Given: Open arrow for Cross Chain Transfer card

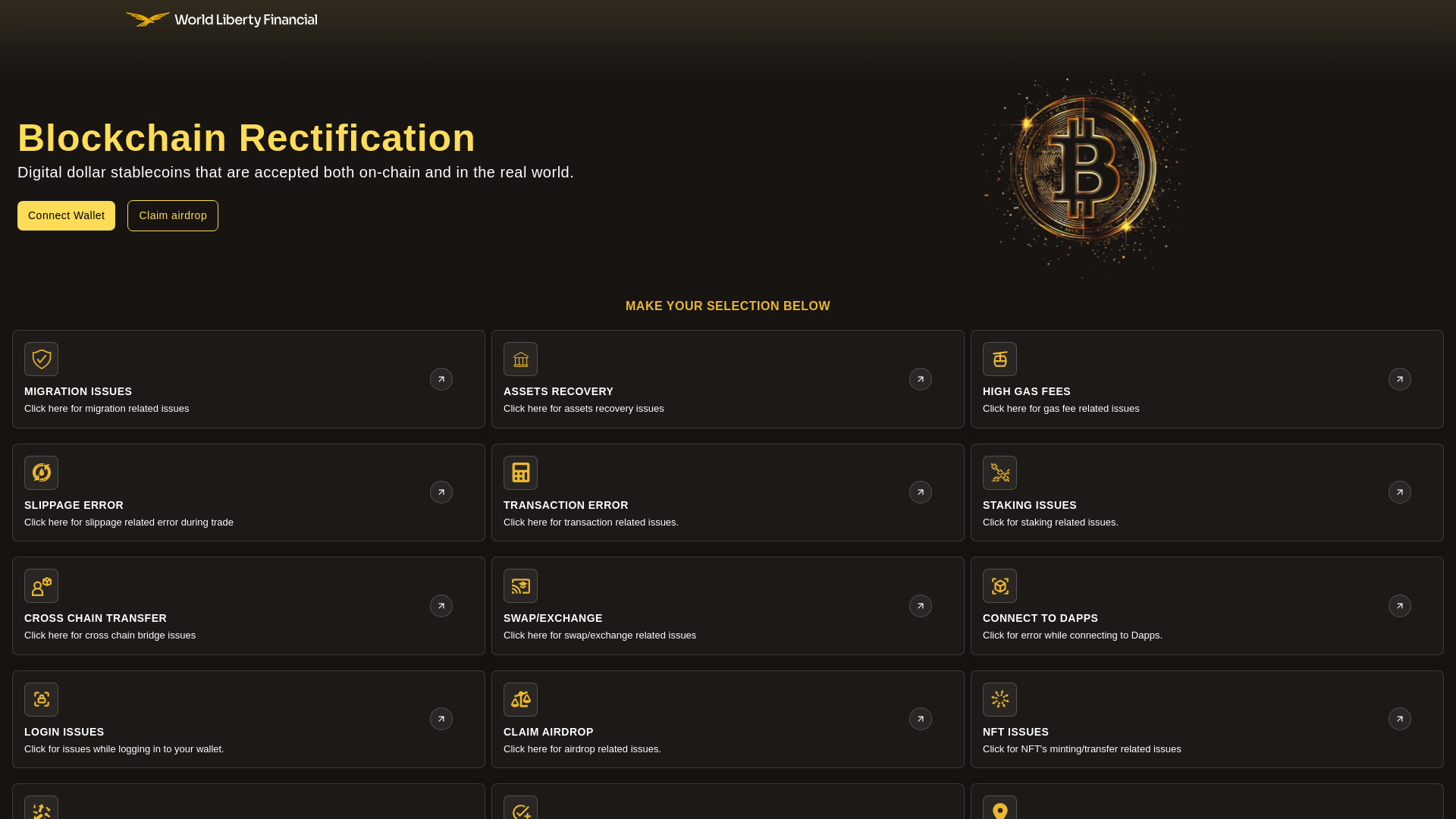Looking at the screenshot, I should (x=441, y=606).
